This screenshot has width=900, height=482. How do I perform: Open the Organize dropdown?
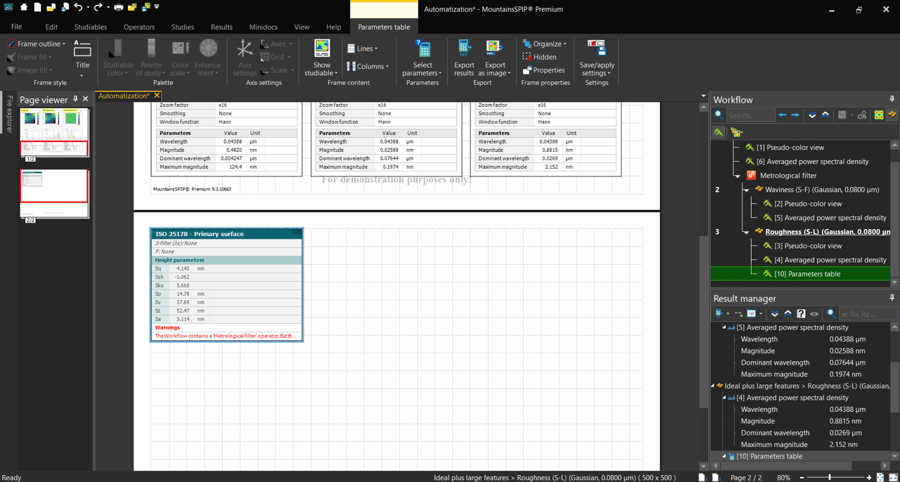[x=545, y=44]
